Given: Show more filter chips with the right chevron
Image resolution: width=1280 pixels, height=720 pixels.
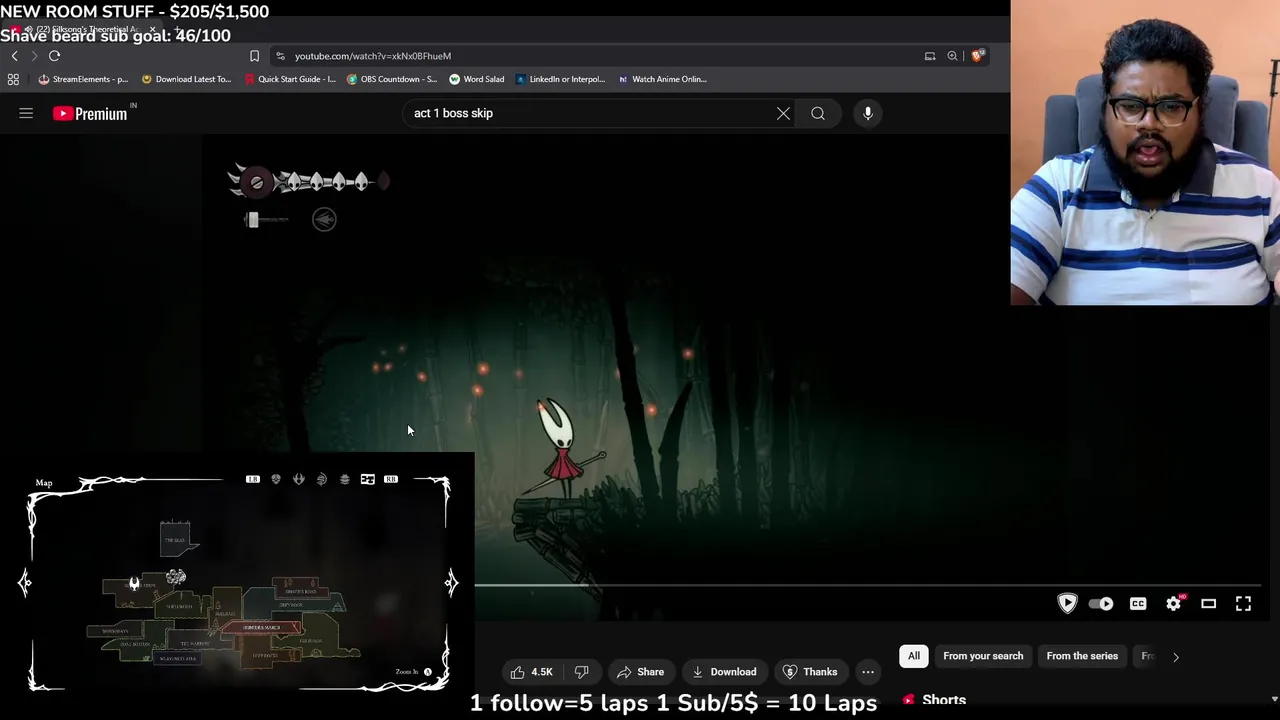Looking at the screenshot, I should (x=1176, y=657).
